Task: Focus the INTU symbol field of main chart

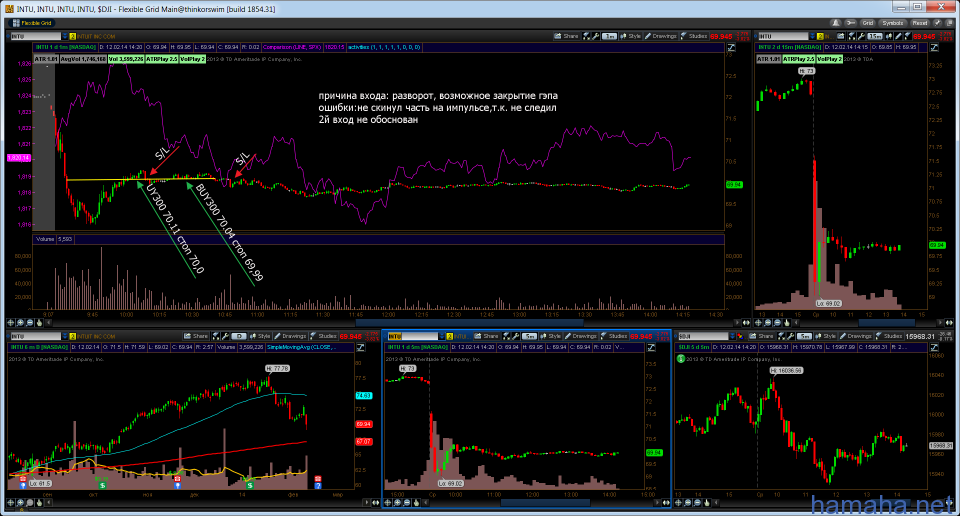Action: coord(35,36)
